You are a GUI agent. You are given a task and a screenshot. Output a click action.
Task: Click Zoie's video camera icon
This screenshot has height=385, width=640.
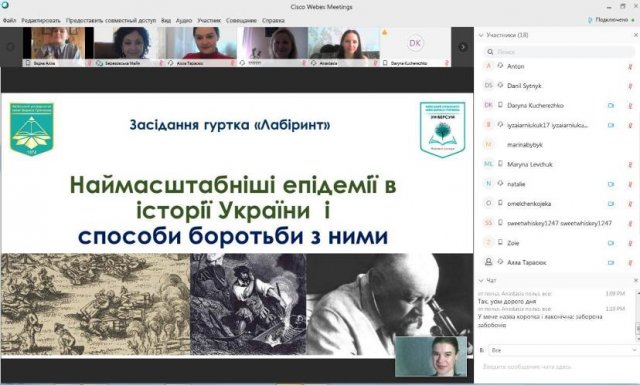point(611,243)
